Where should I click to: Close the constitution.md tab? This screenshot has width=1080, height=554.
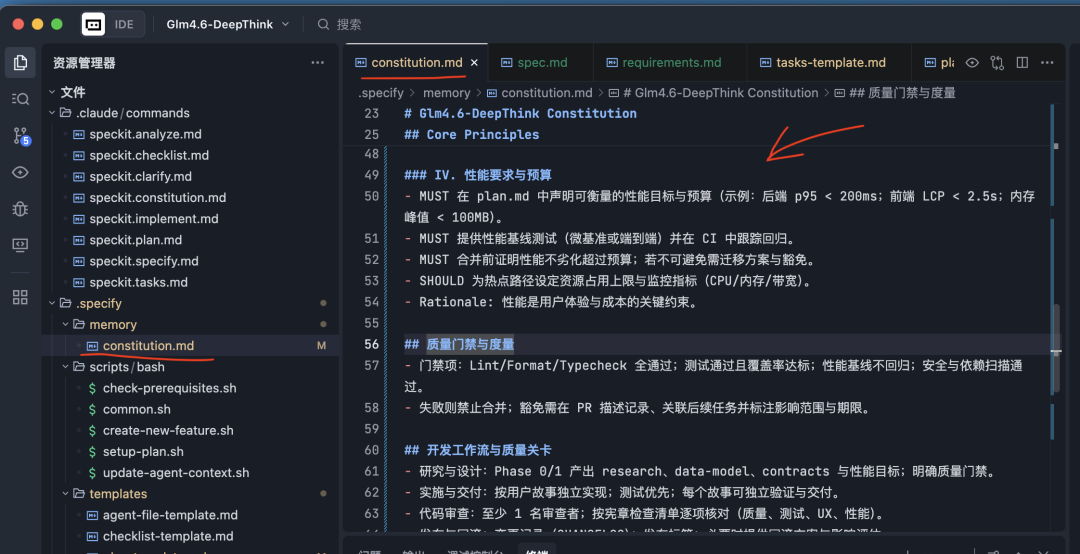474,63
